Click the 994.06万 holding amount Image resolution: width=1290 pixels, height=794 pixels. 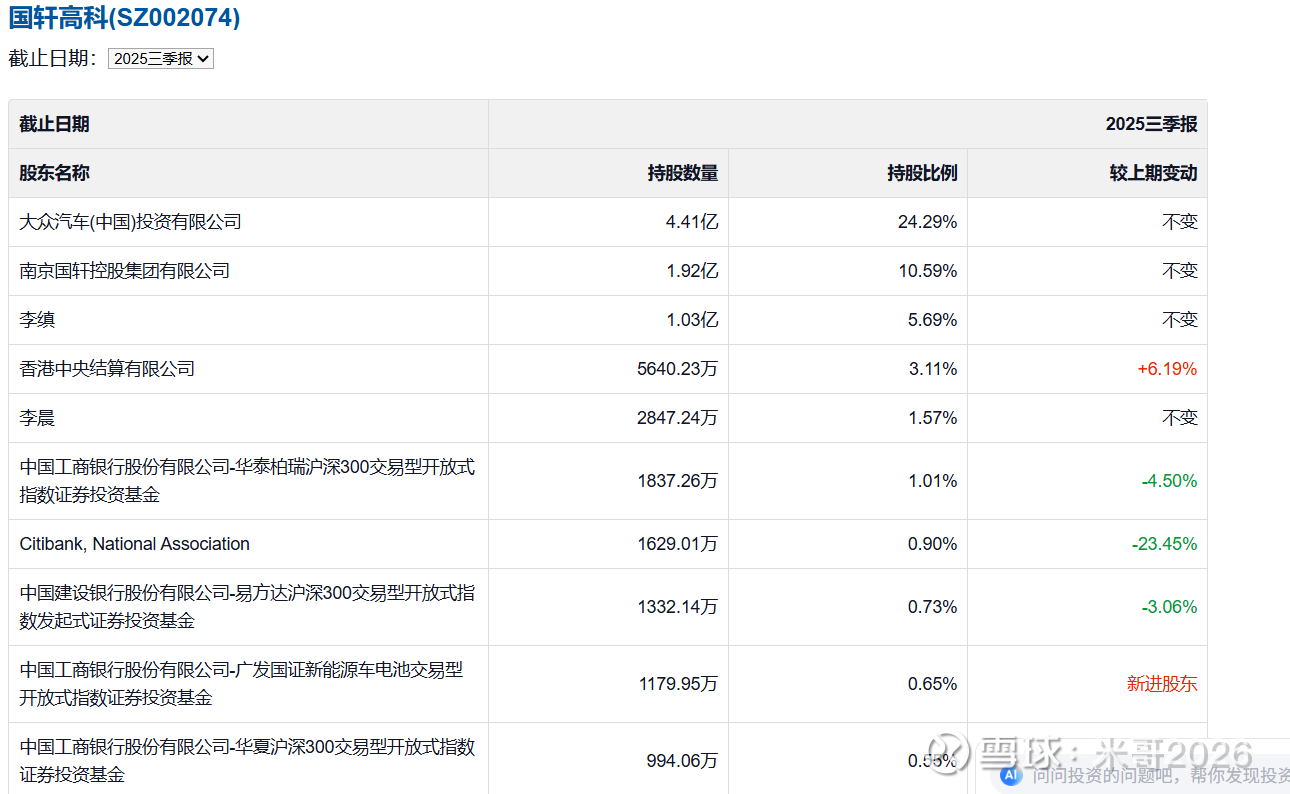pyautogui.click(x=682, y=761)
